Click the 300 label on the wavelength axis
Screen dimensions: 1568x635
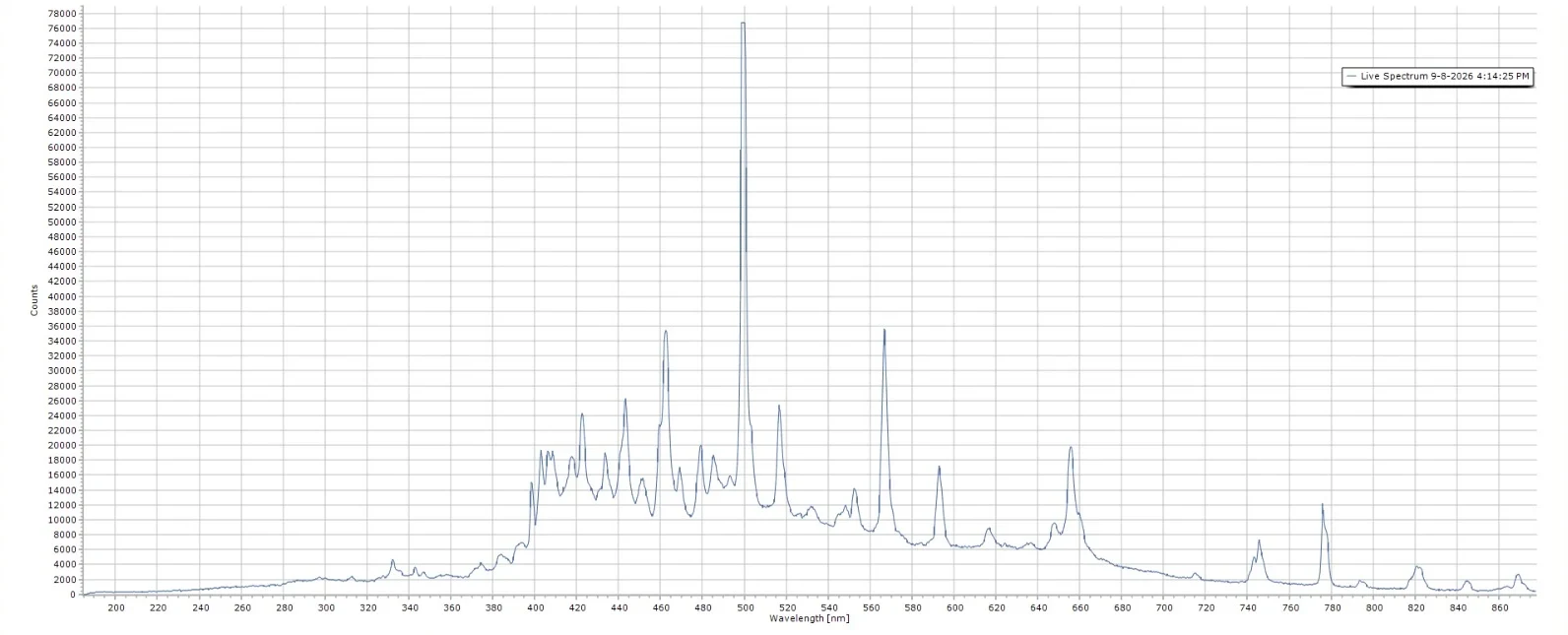[x=326, y=607]
